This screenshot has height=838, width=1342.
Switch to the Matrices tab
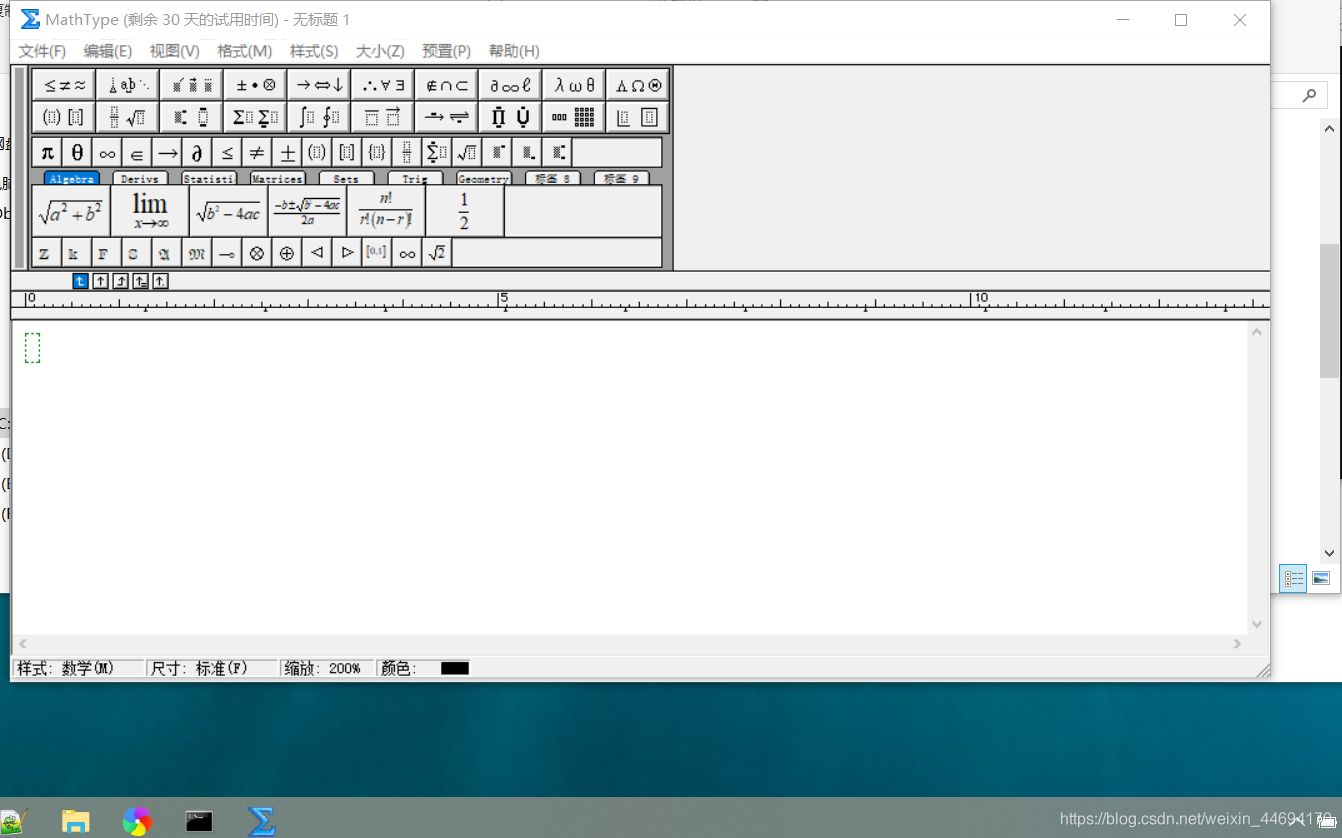[277, 179]
